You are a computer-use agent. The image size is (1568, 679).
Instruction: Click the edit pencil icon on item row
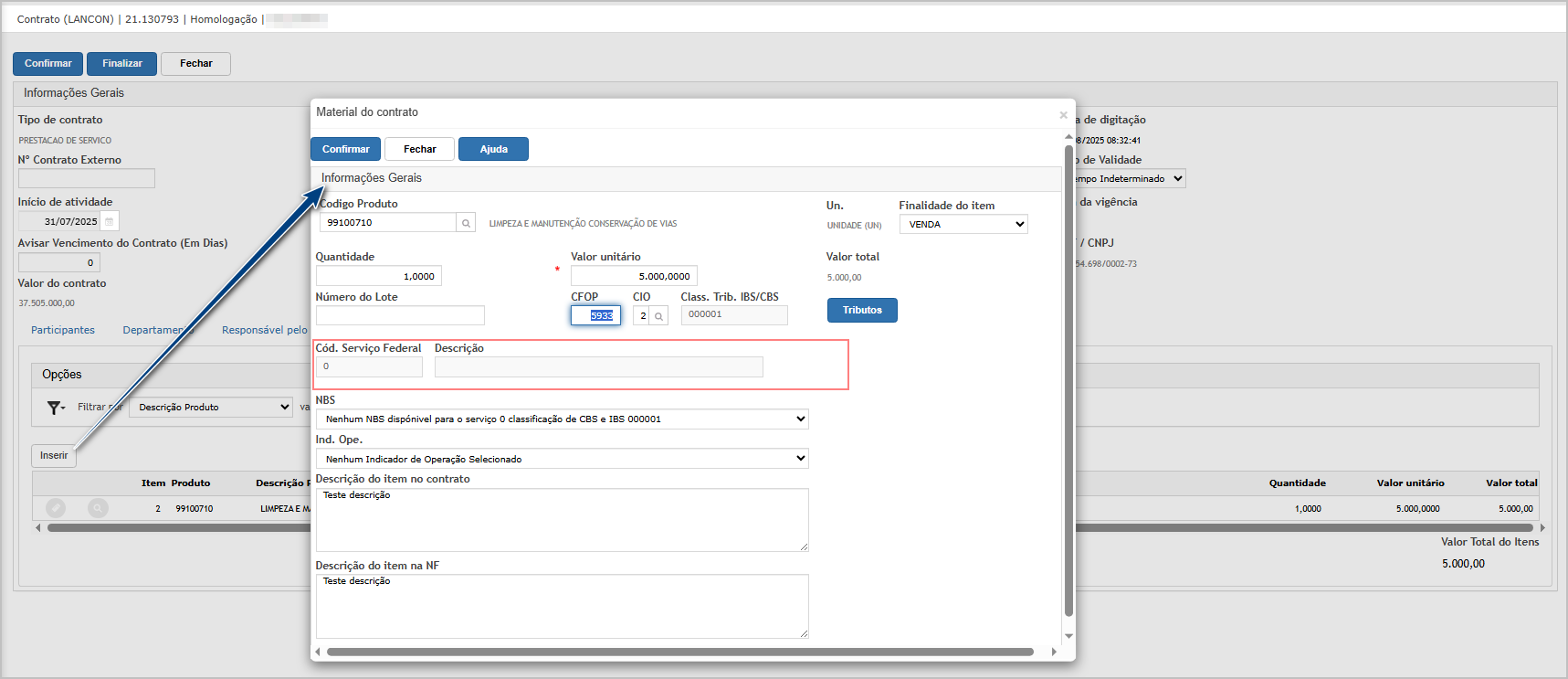56,508
